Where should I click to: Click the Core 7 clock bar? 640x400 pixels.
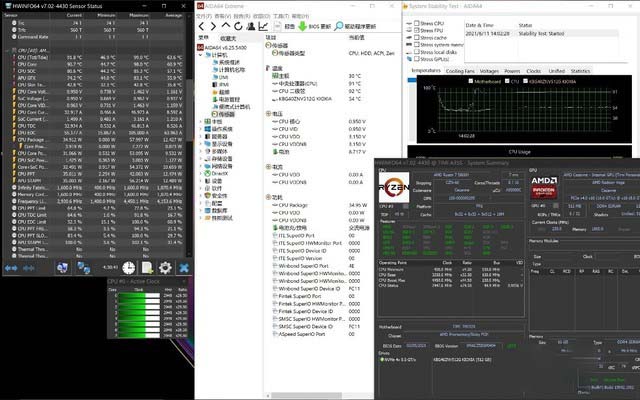pyautogui.click(x=139, y=335)
